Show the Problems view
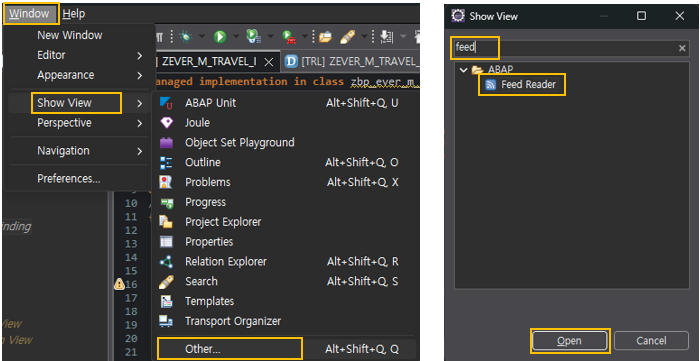Image resolution: width=700 pixels, height=361 pixels. point(284,182)
